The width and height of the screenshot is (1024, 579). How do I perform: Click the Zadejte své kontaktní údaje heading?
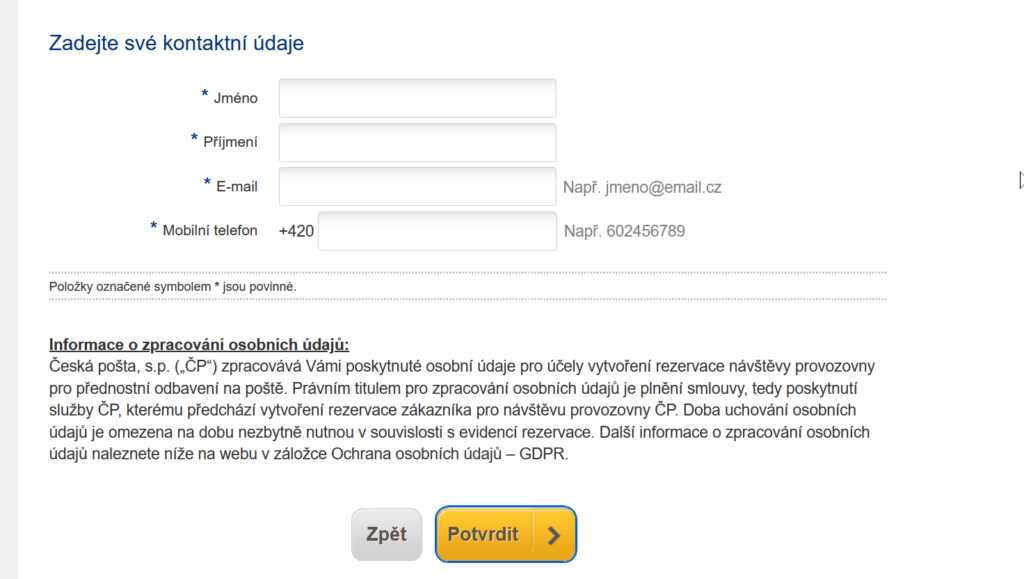[176, 43]
